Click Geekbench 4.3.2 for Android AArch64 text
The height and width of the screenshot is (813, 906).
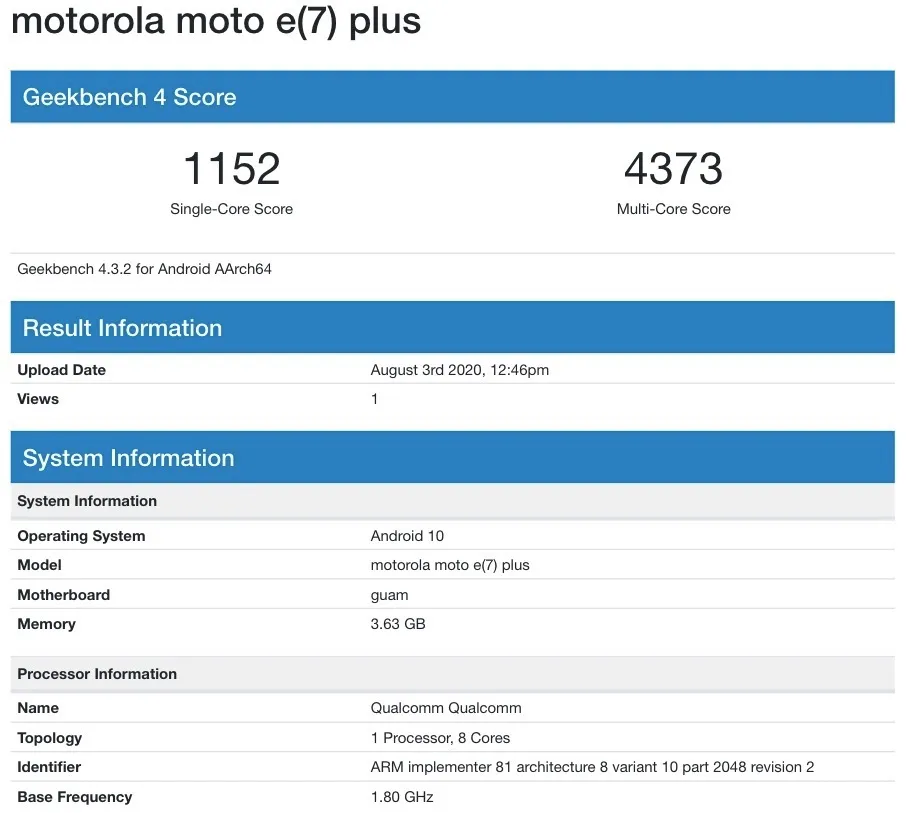coord(144,269)
